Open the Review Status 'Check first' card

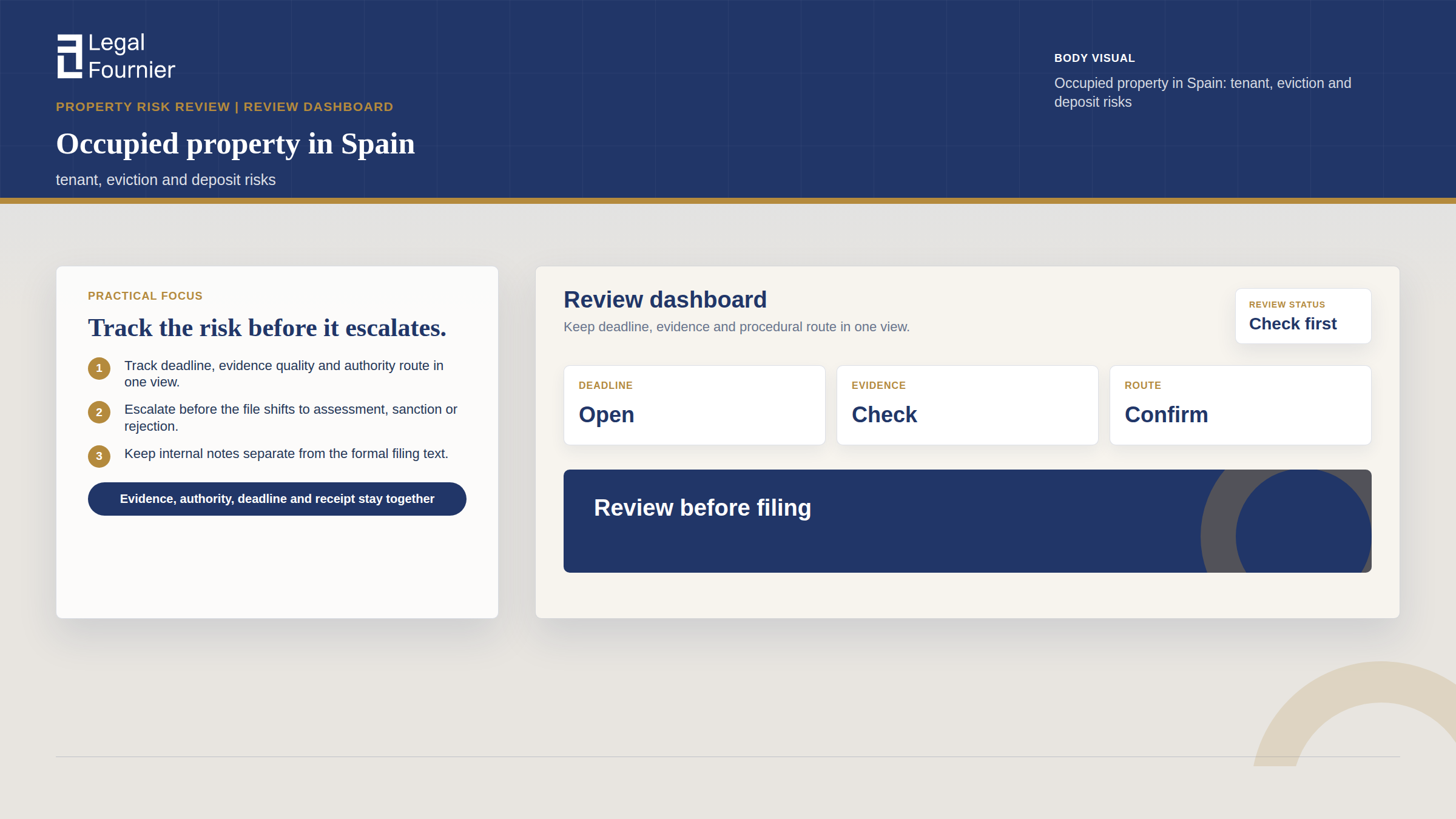(1303, 316)
